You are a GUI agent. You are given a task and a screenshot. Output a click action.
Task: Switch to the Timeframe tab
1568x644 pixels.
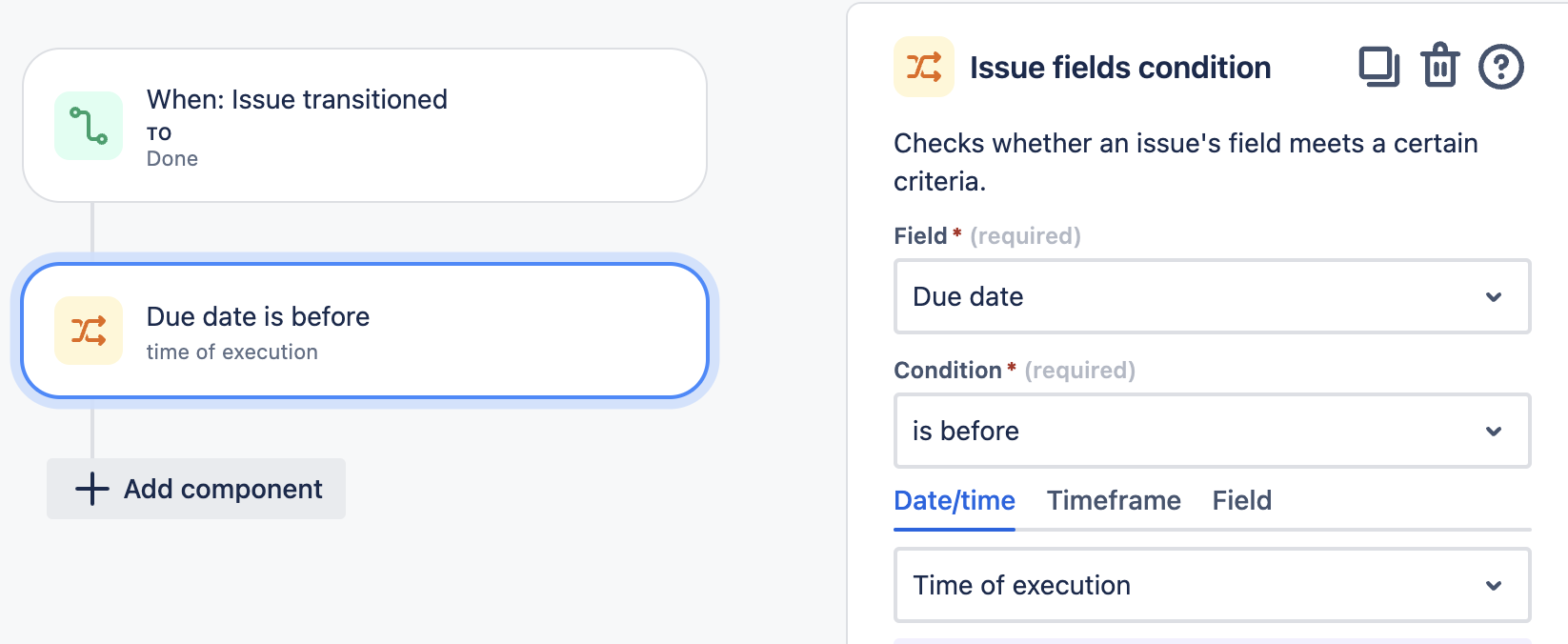coord(1114,501)
